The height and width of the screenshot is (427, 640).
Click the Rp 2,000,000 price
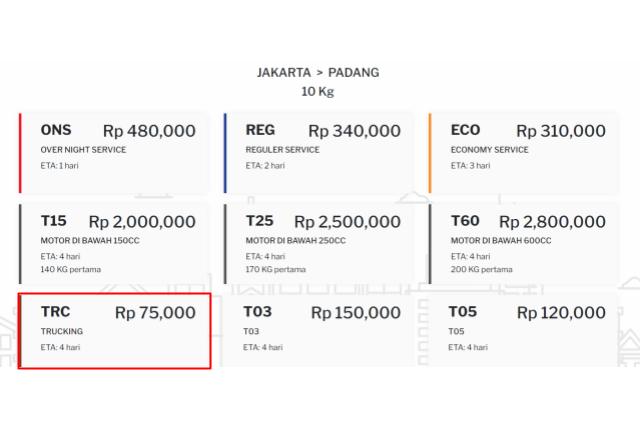tap(142, 222)
